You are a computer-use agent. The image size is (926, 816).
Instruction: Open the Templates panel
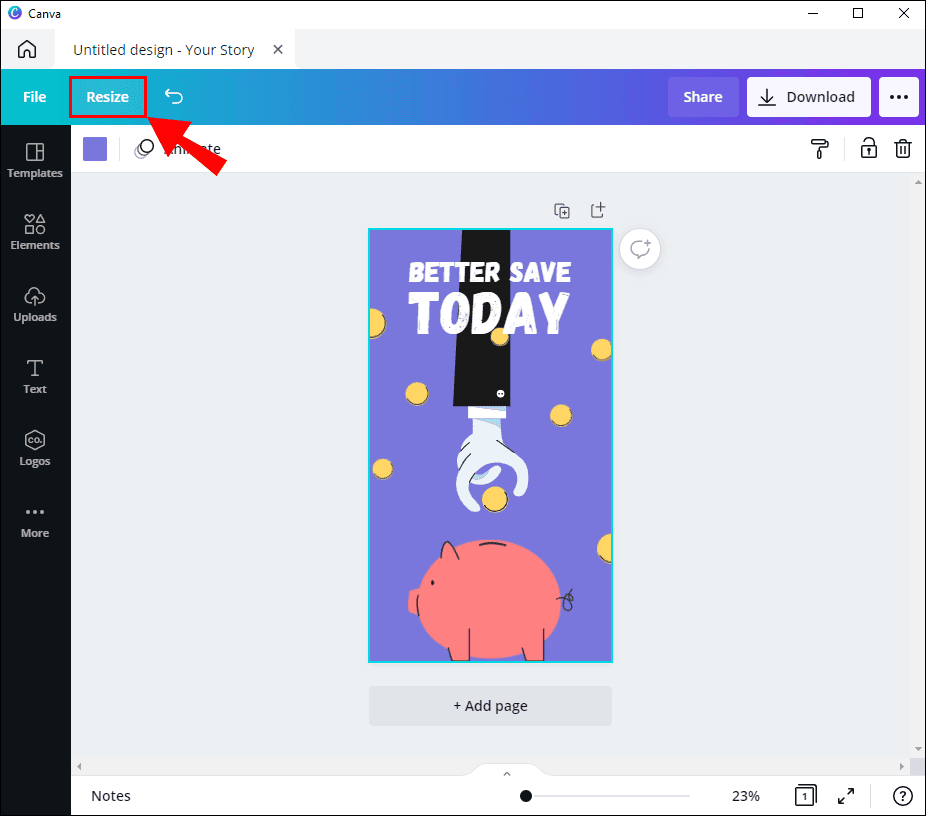click(35, 160)
